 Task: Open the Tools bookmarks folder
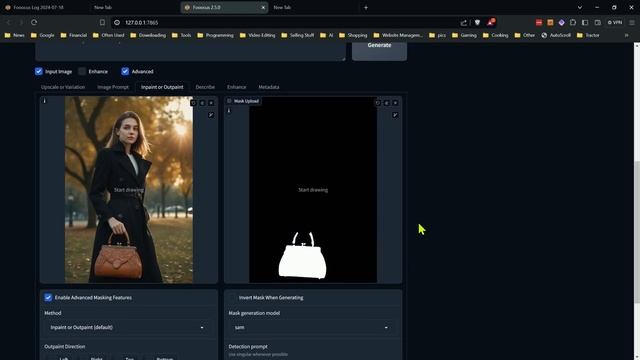pos(182,36)
